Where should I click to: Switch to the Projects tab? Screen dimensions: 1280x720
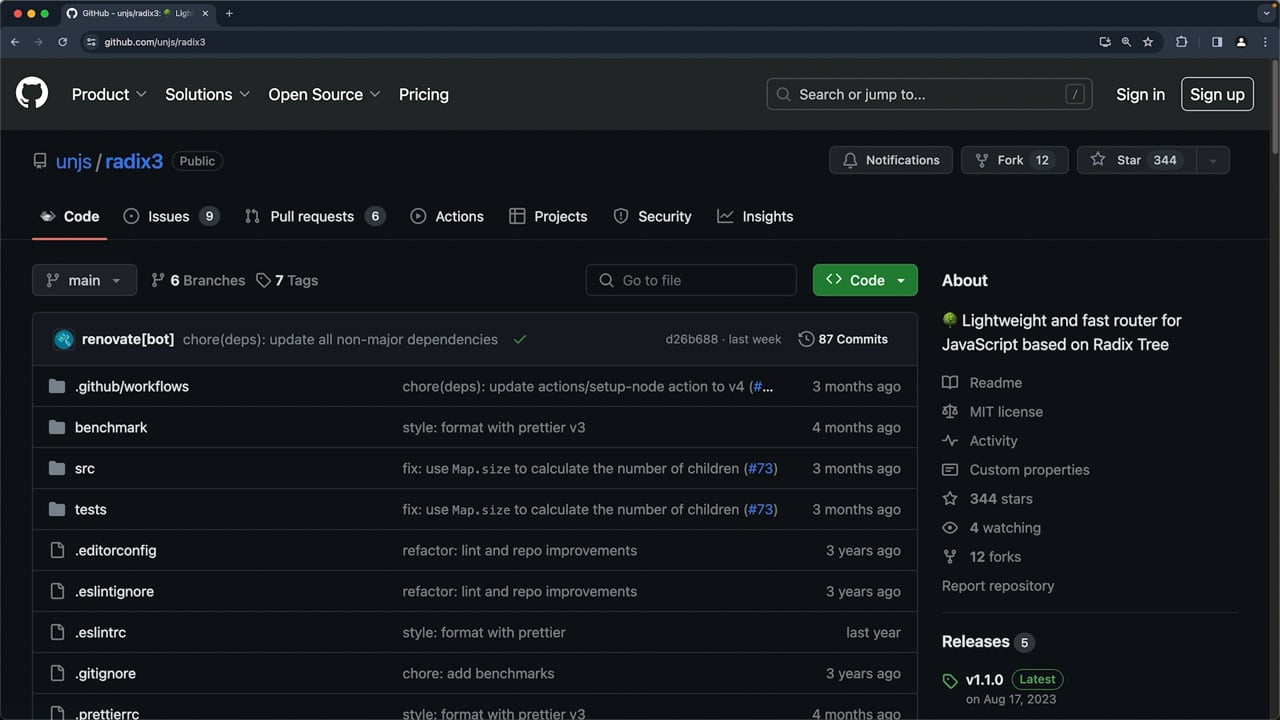[548, 216]
